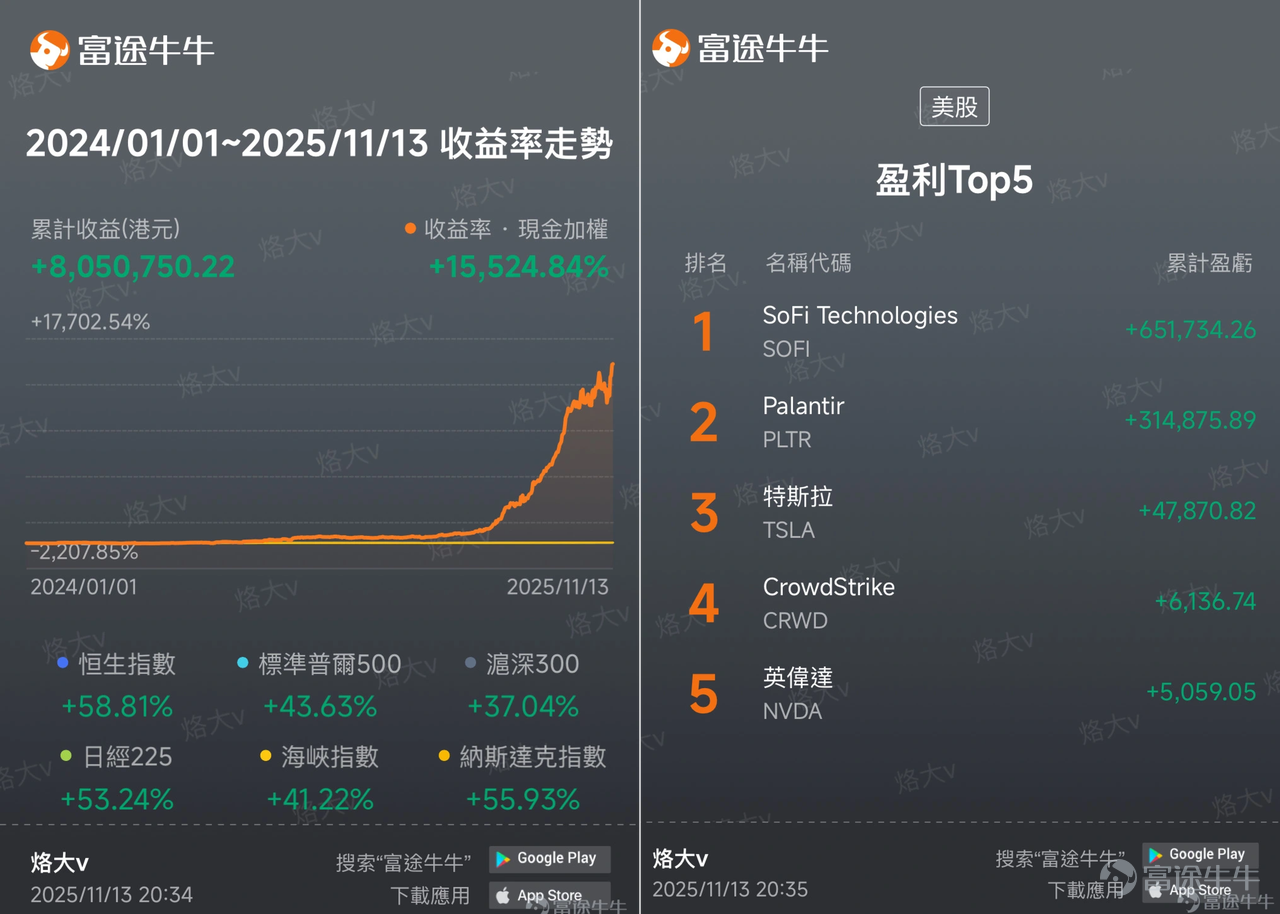The width and height of the screenshot is (1280, 914).
Task: Click the gray 滬深300 legend dot
Action: 470,663
